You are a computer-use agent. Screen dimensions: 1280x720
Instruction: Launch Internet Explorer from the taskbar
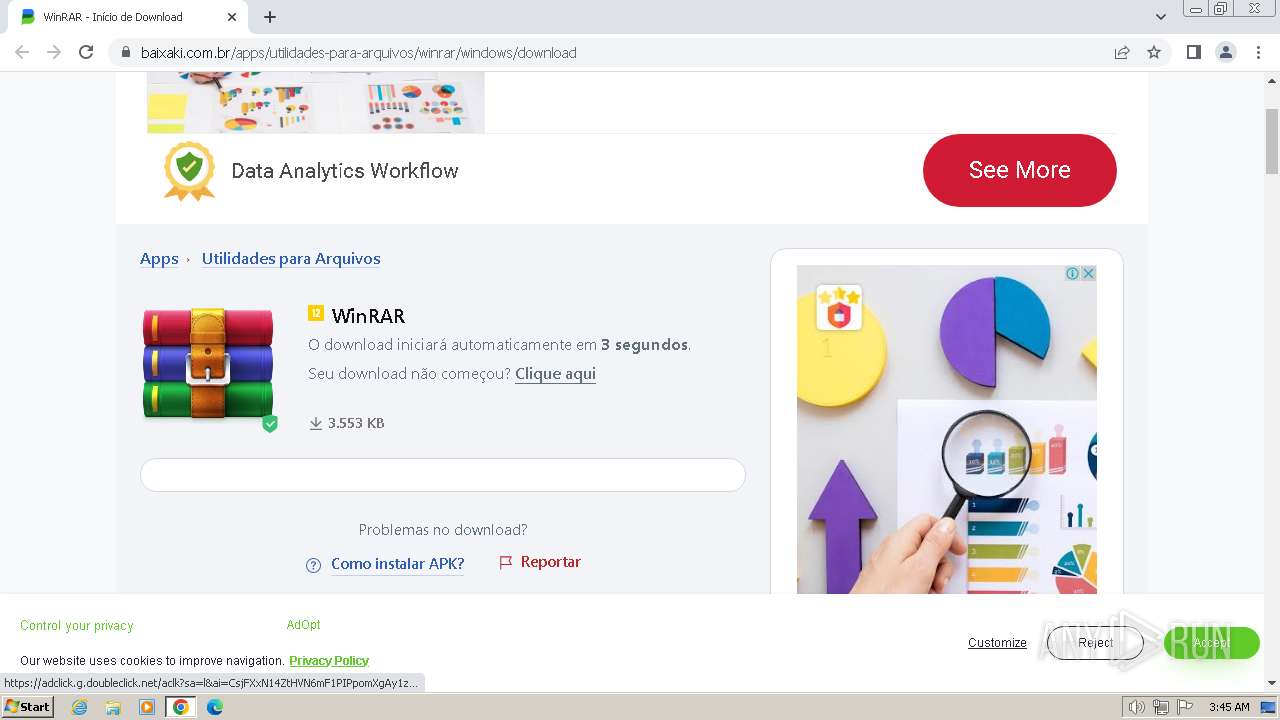[80, 707]
